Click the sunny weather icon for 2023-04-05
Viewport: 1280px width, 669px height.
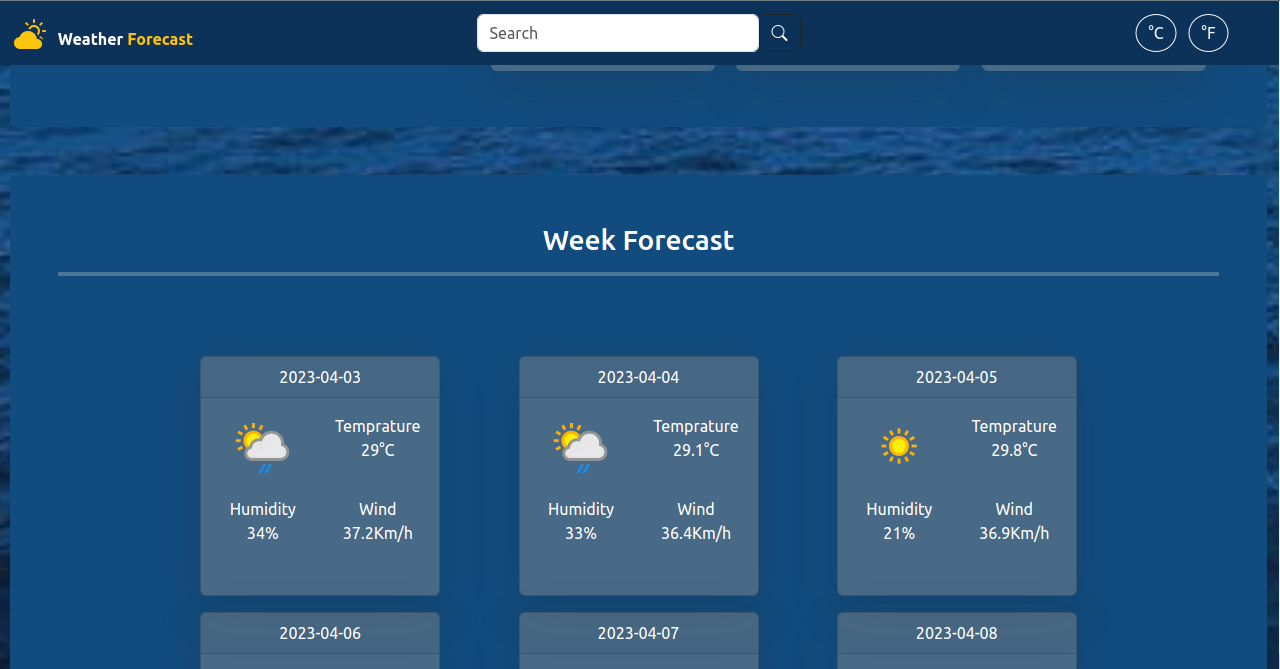click(898, 446)
